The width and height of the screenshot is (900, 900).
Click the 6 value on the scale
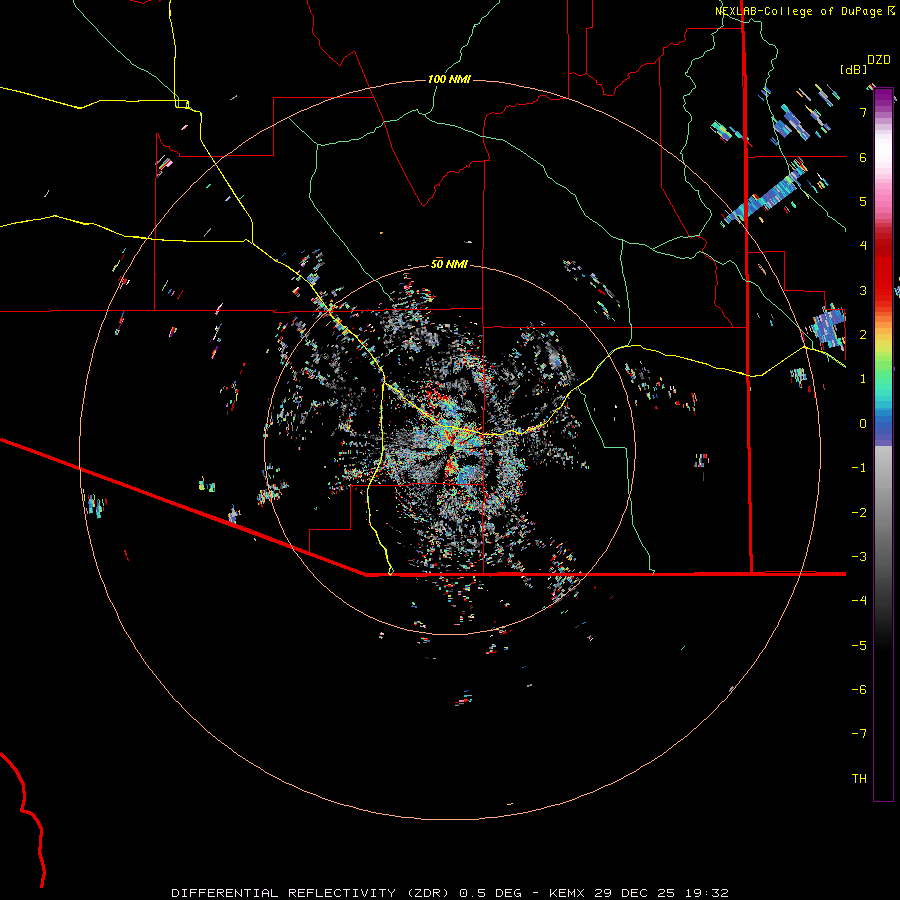pos(863,157)
